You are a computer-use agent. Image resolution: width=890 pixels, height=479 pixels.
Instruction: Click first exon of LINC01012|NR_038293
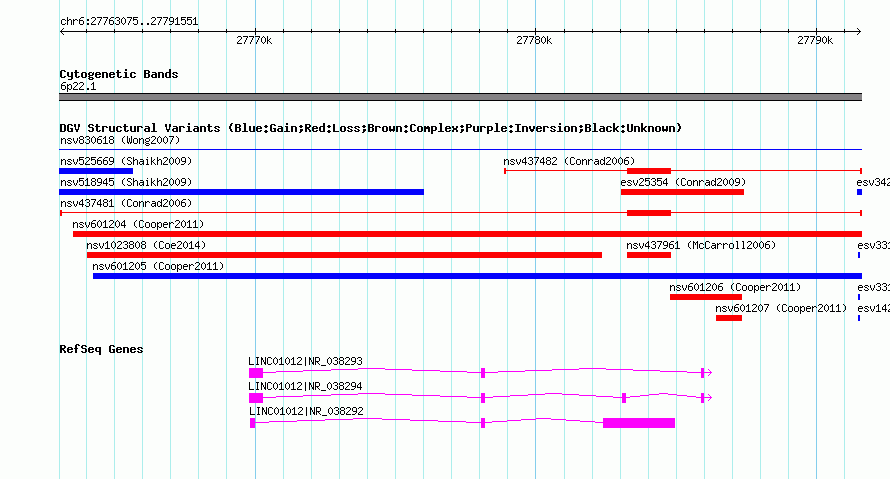pos(256,373)
